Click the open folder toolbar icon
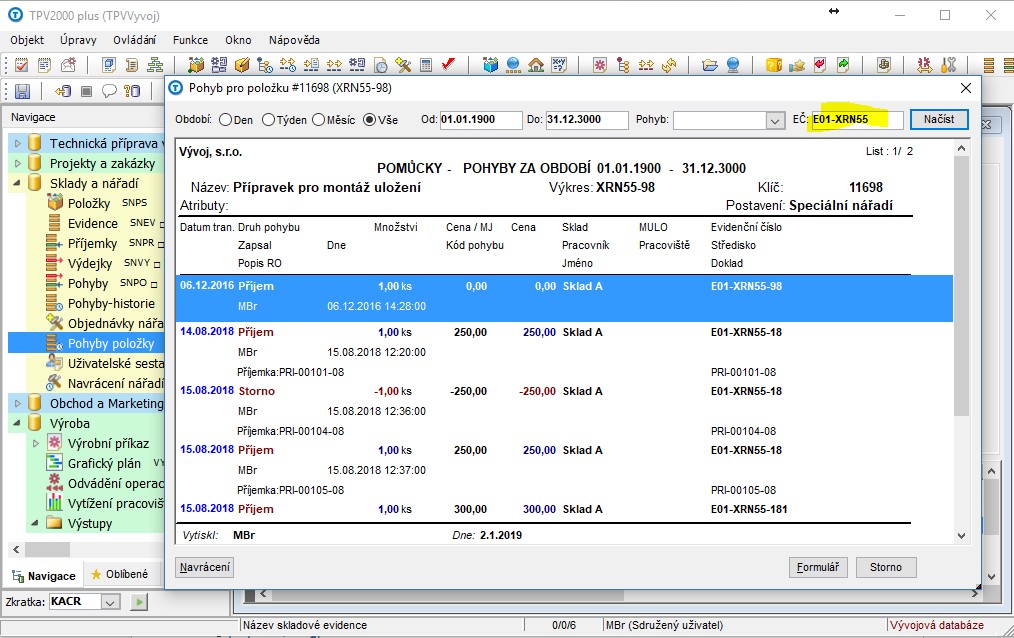Viewport: 1014px width, 638px height. [x=710, y=65]
